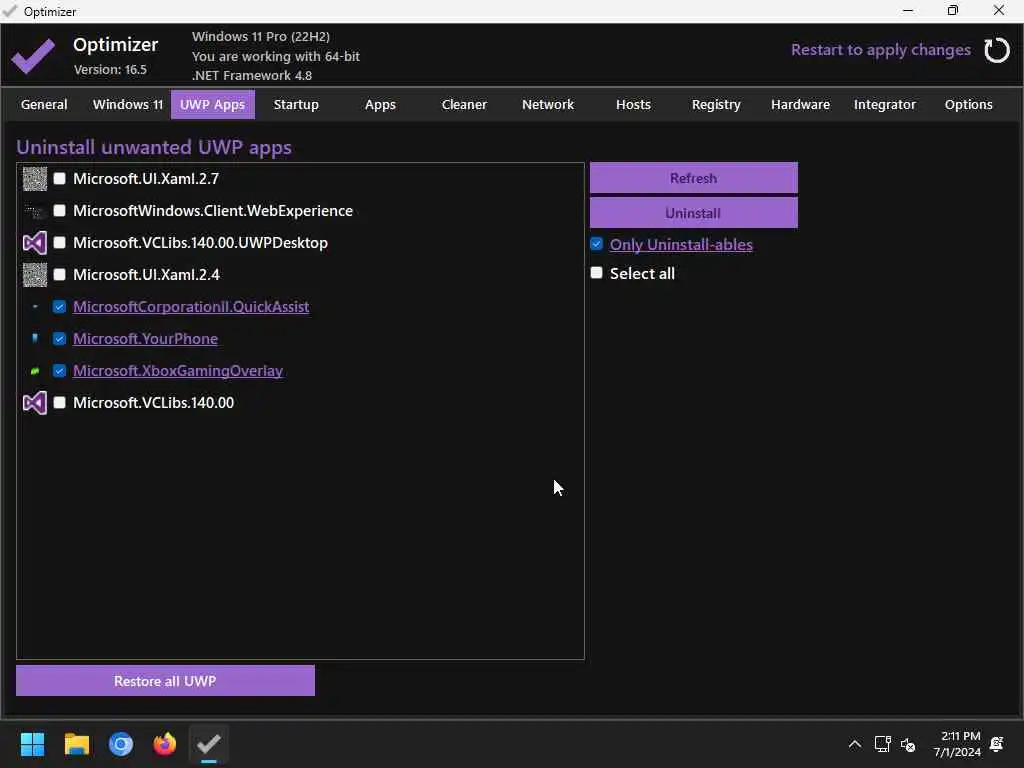Open the notification bell in the system tray
Screen dimensions: 1024x768
(997, 744)
